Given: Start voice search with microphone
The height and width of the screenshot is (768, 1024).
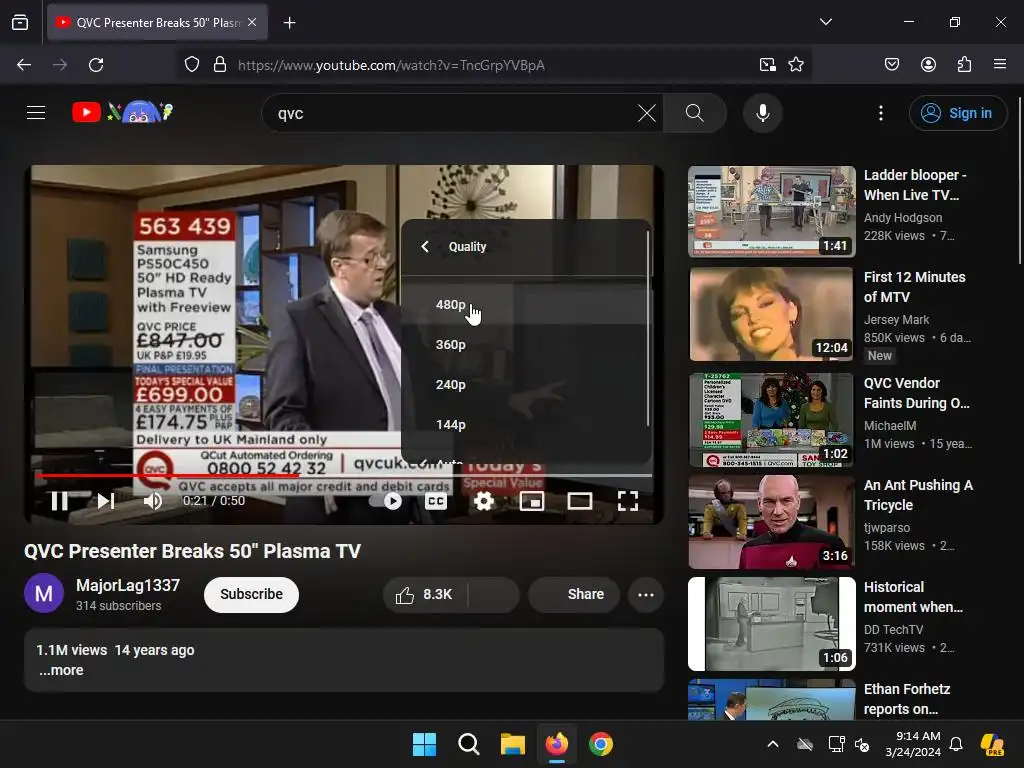Looking at the screenshot, I should (x=762, y=113).
